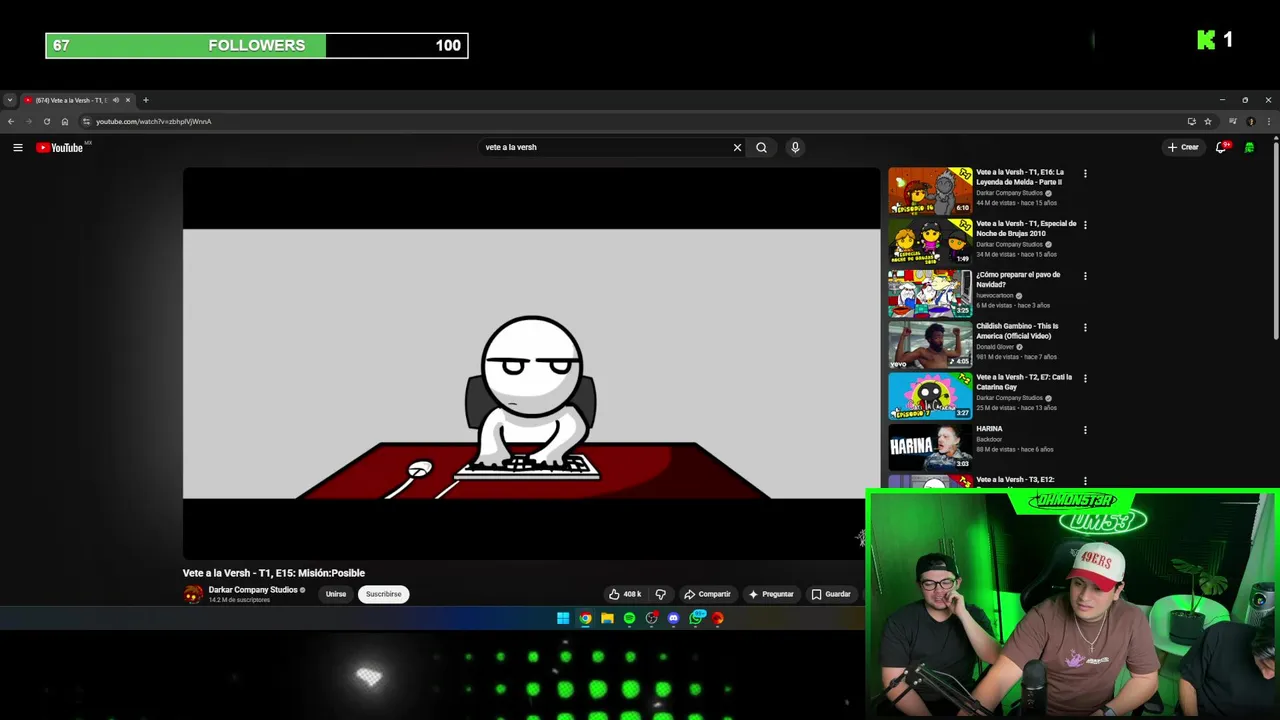Open options for Vete a la Versh T3, E12
The height and width of the screenshot is (720, 1280).
(1085, 481)
